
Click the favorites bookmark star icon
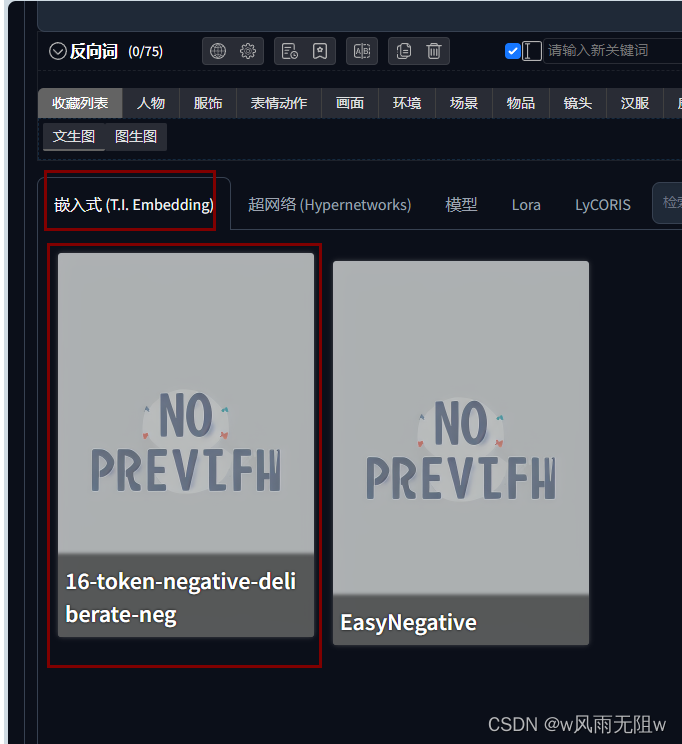point(320,51)
